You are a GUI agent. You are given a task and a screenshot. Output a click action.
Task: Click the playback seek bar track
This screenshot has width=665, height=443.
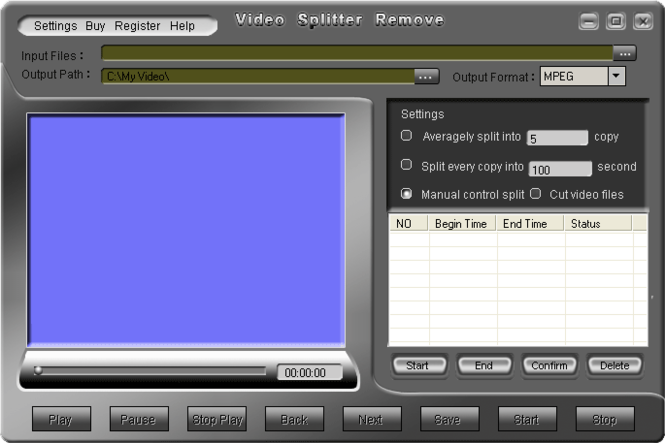point(151,371)
